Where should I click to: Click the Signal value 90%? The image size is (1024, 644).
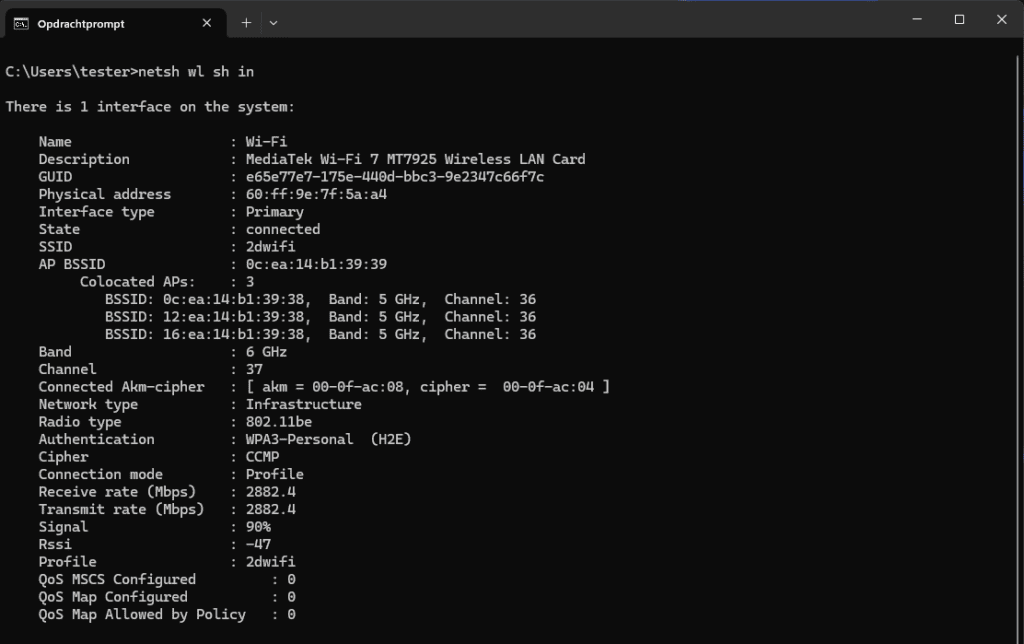click(x=258, y=527)
